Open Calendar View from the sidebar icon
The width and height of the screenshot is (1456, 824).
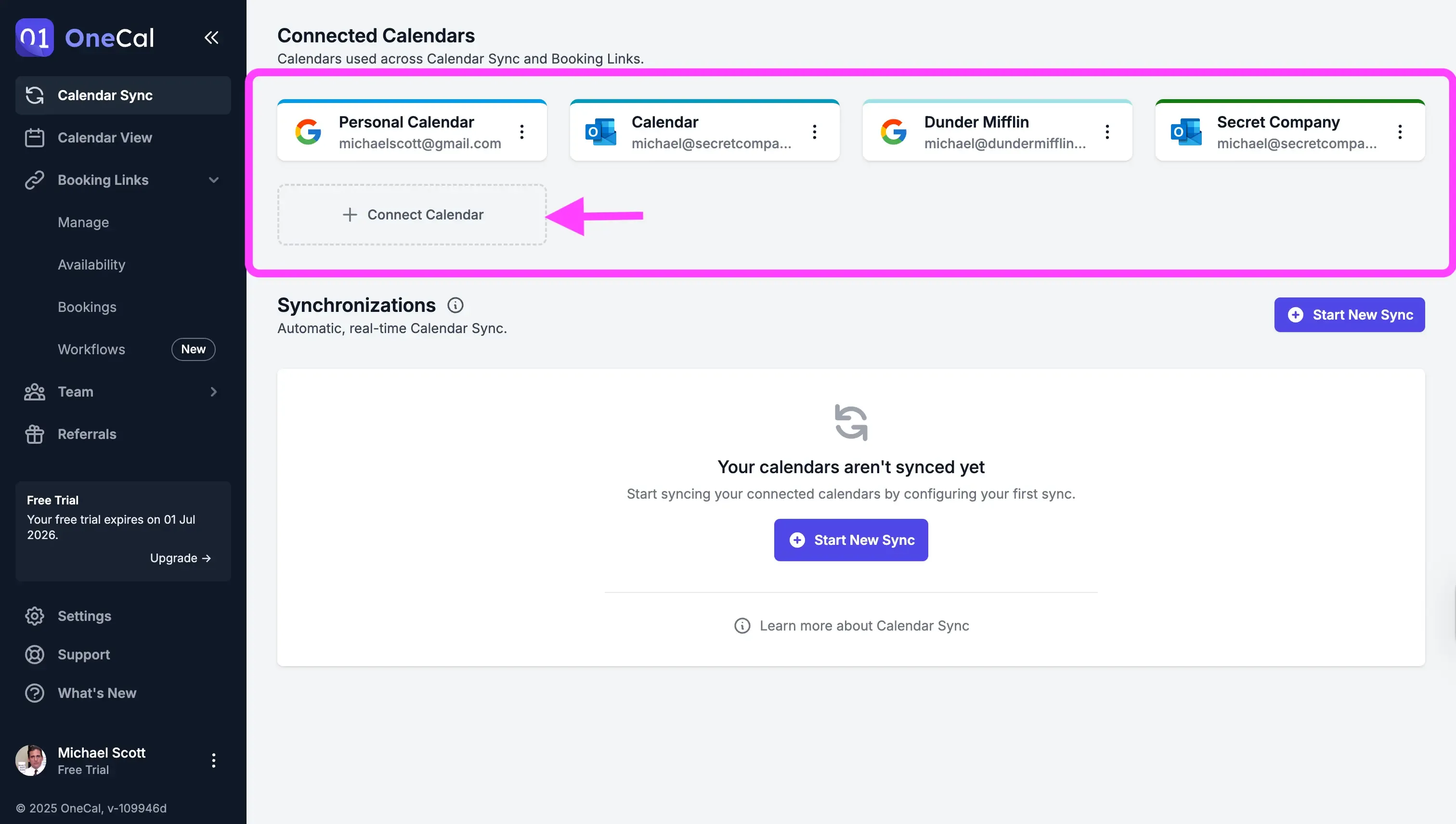coord(35,137)
